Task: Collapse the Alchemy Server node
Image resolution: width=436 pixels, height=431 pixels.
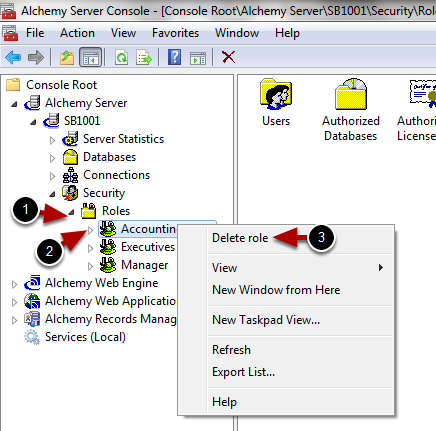Action: pyautogui.click(x=14, y=104)
